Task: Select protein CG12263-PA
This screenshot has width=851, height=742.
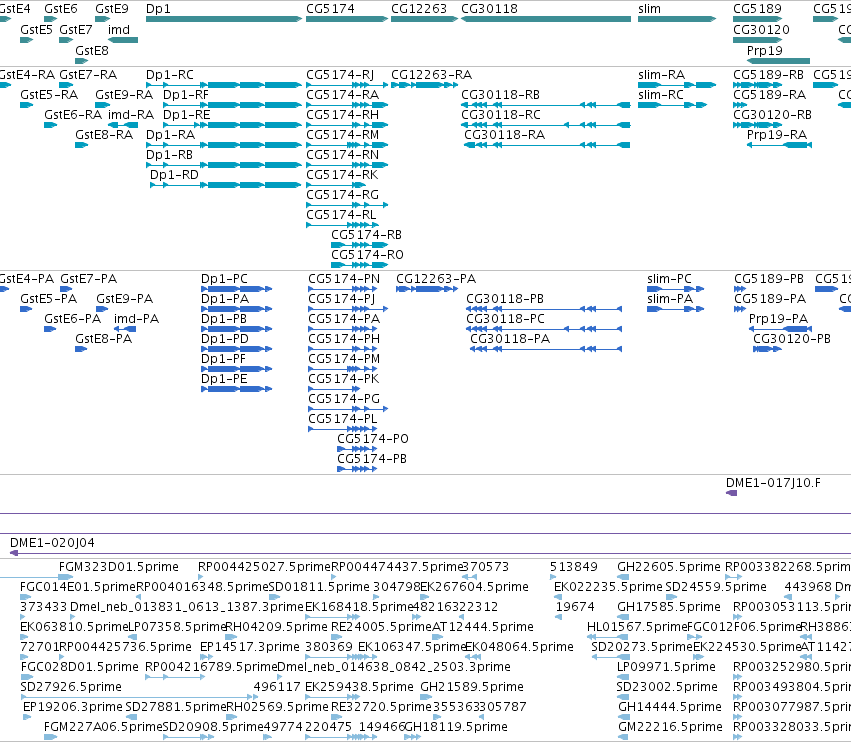Action: [x=436, y=278]
